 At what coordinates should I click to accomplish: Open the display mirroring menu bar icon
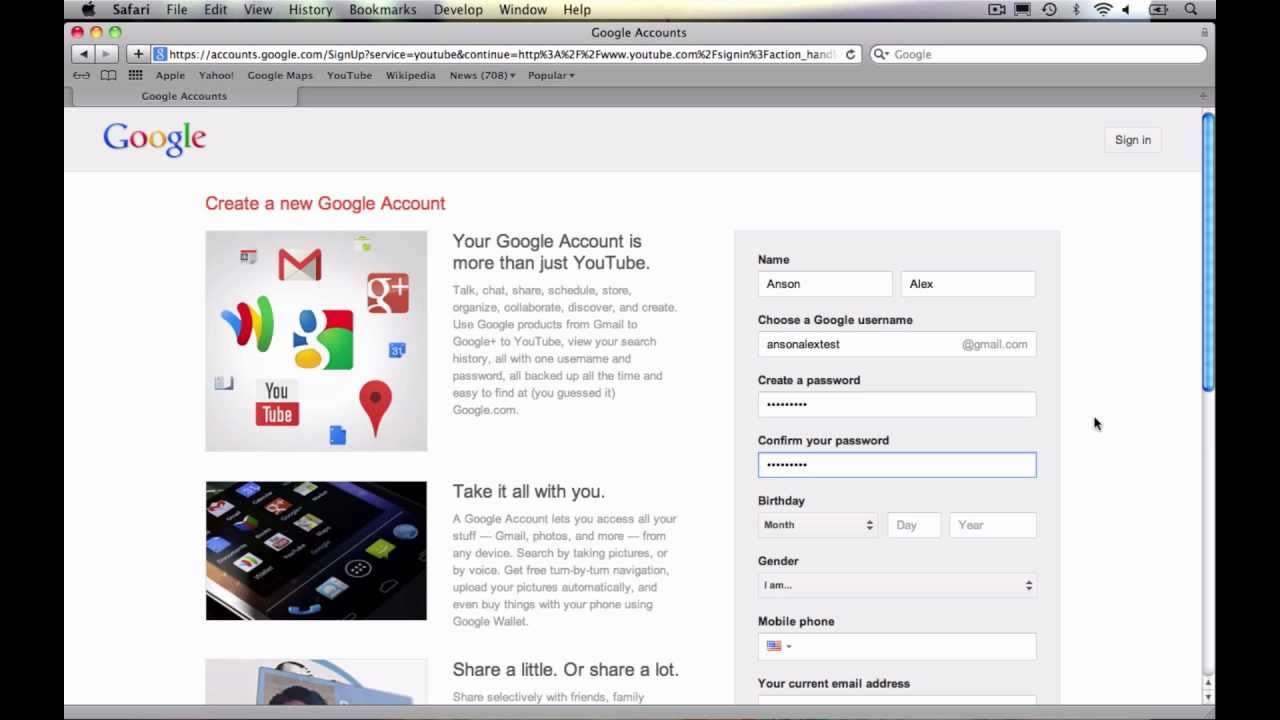1022,9
